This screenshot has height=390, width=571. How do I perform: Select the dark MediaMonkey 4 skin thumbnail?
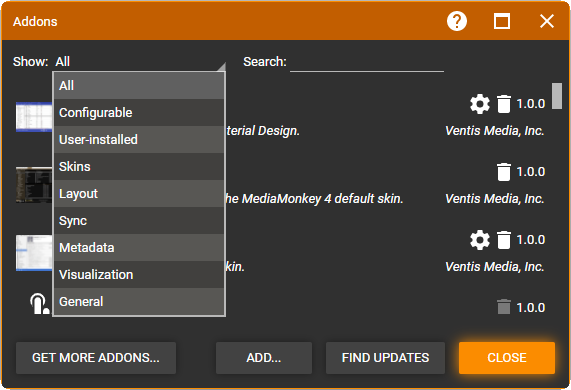pos(34,185)
